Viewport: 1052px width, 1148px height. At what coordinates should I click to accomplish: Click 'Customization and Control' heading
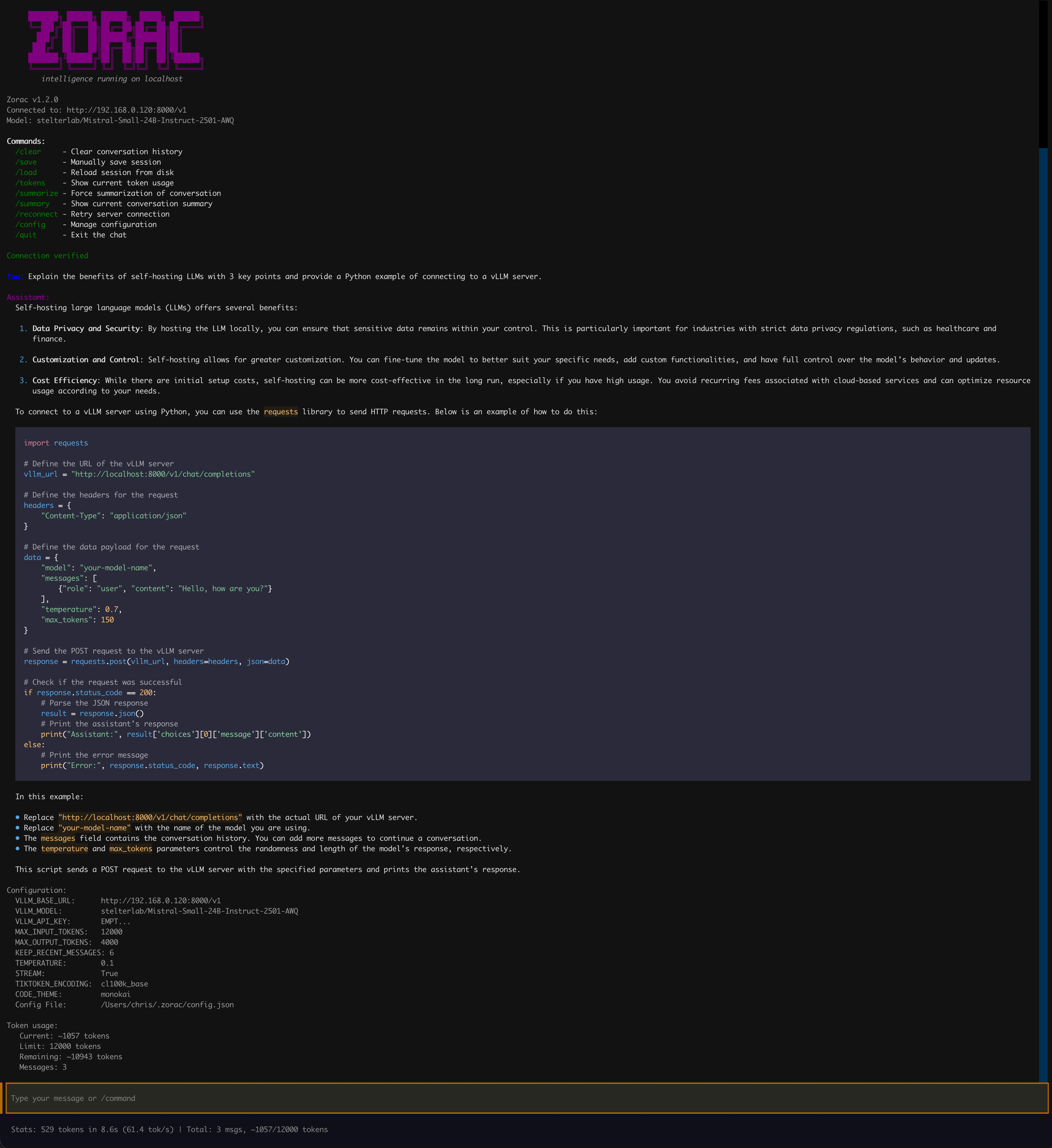tap(86, 360)
